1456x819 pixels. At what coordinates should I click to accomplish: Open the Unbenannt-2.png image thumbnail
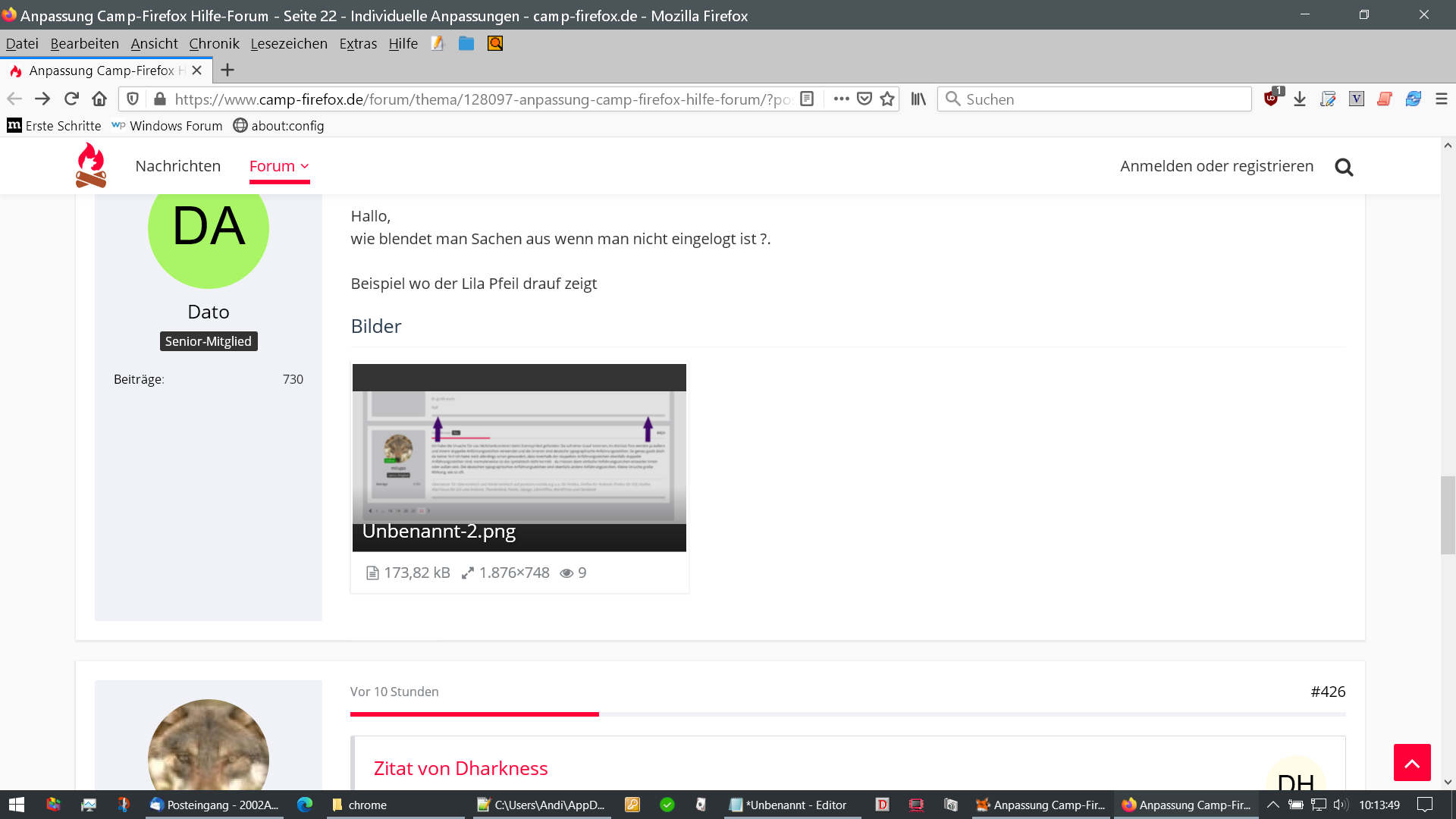pyautogui.click(x=519, y=457)
